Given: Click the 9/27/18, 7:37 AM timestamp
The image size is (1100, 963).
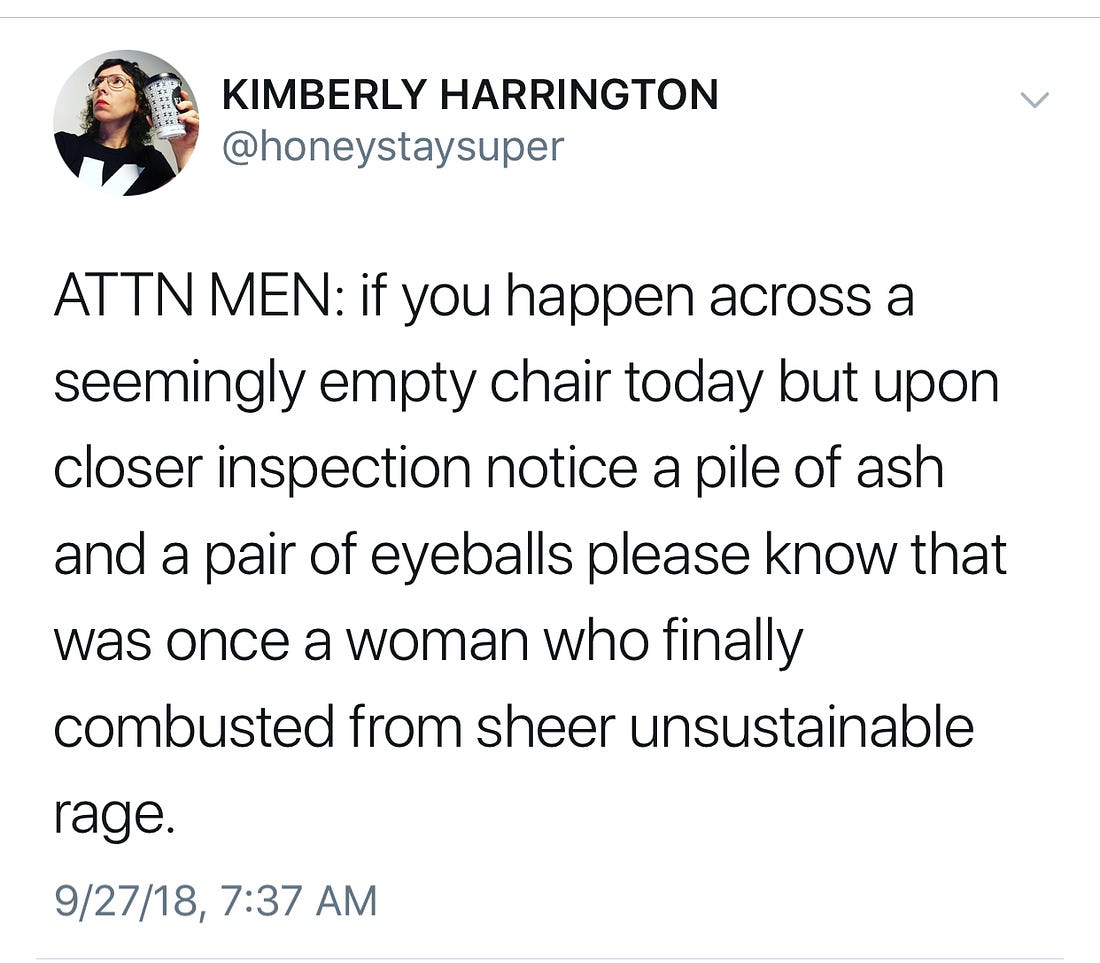Looking at the screenshot, I should click(216, 900).
